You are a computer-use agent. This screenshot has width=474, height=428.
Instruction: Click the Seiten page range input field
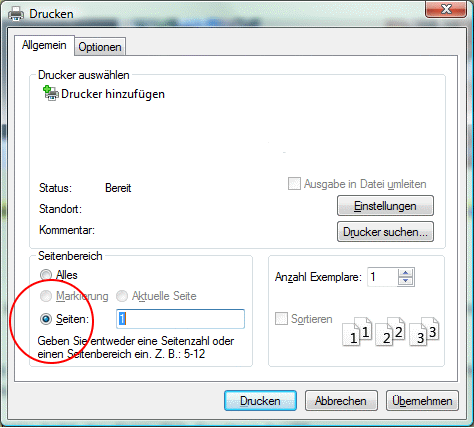click(180, 319)
